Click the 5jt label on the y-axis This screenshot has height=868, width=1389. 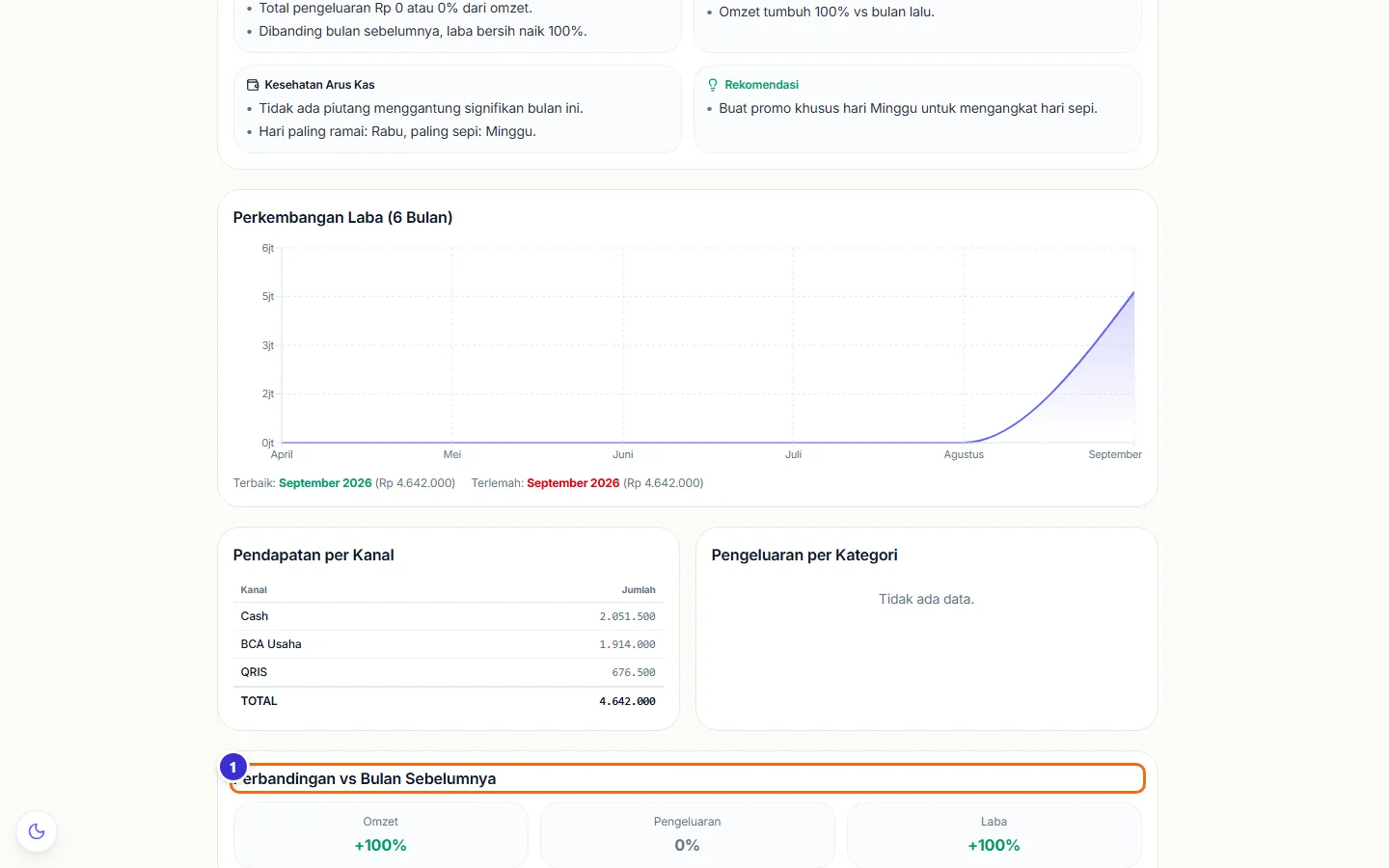coord(268,297)
